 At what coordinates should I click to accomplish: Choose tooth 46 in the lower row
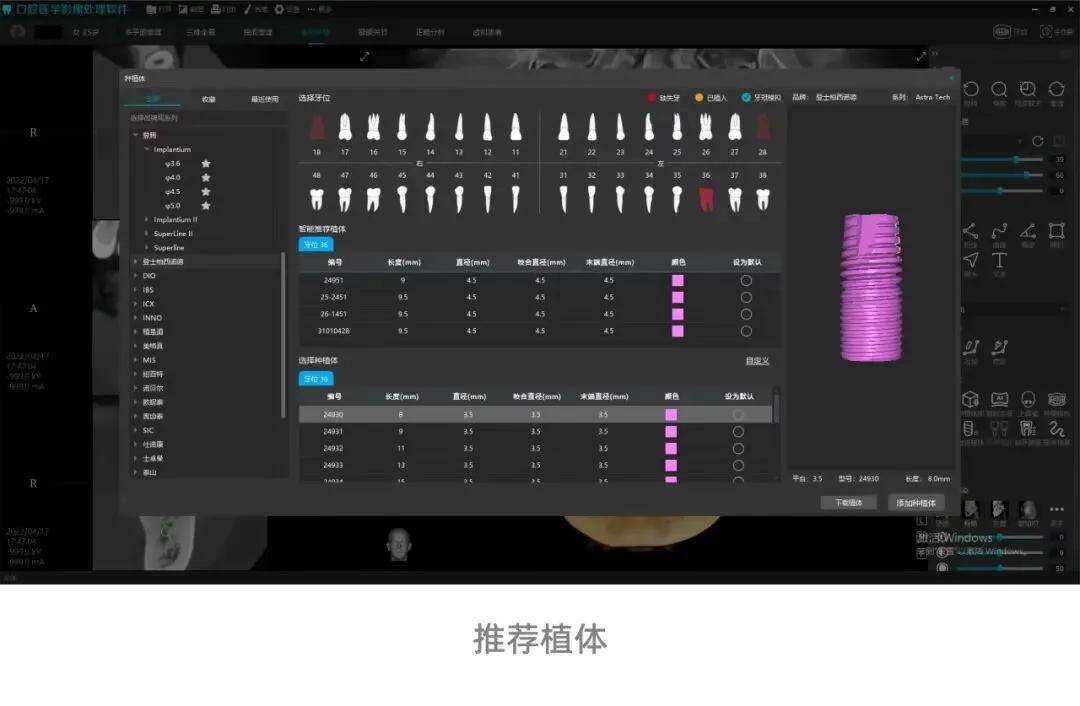coord(373,198)
